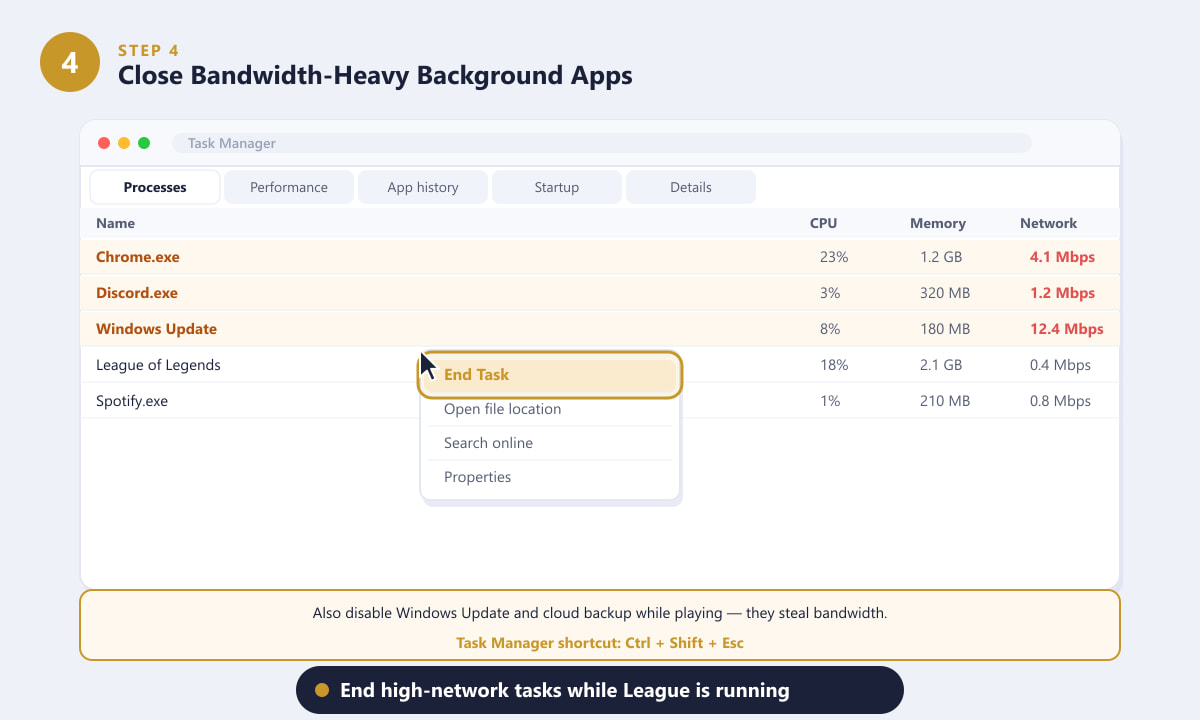Image resolution: width=1200 pixels, height=720 pixels.
Task: Click Spotify's 0.8 Mbps network value
Action: click(x=1060, y=401)
